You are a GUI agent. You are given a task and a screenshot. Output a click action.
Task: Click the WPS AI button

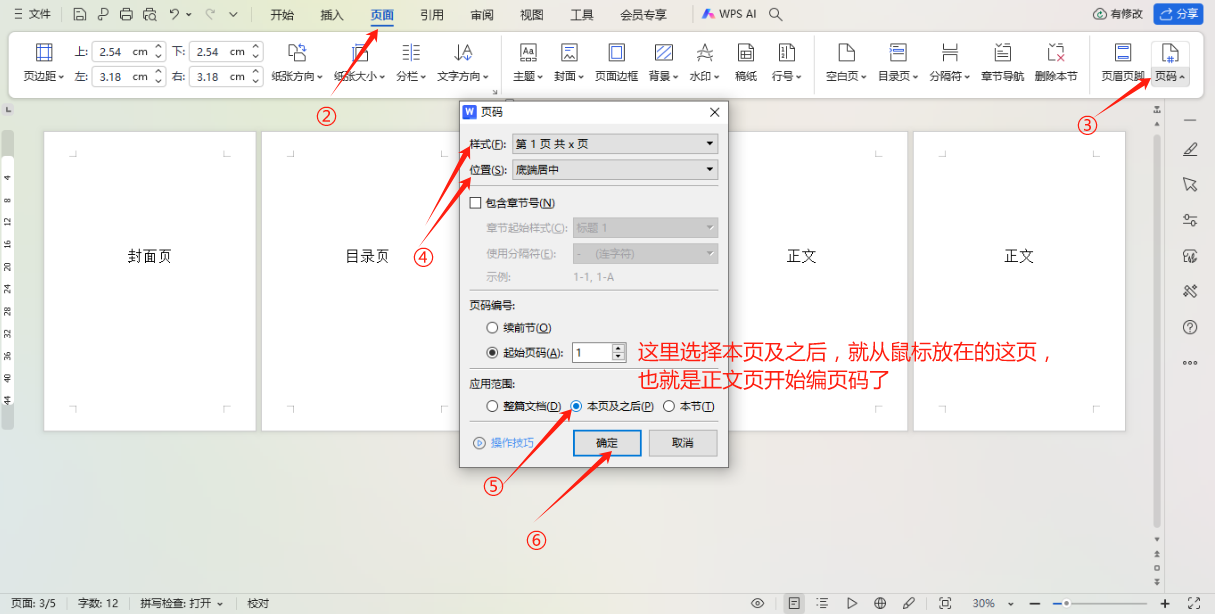727,15
